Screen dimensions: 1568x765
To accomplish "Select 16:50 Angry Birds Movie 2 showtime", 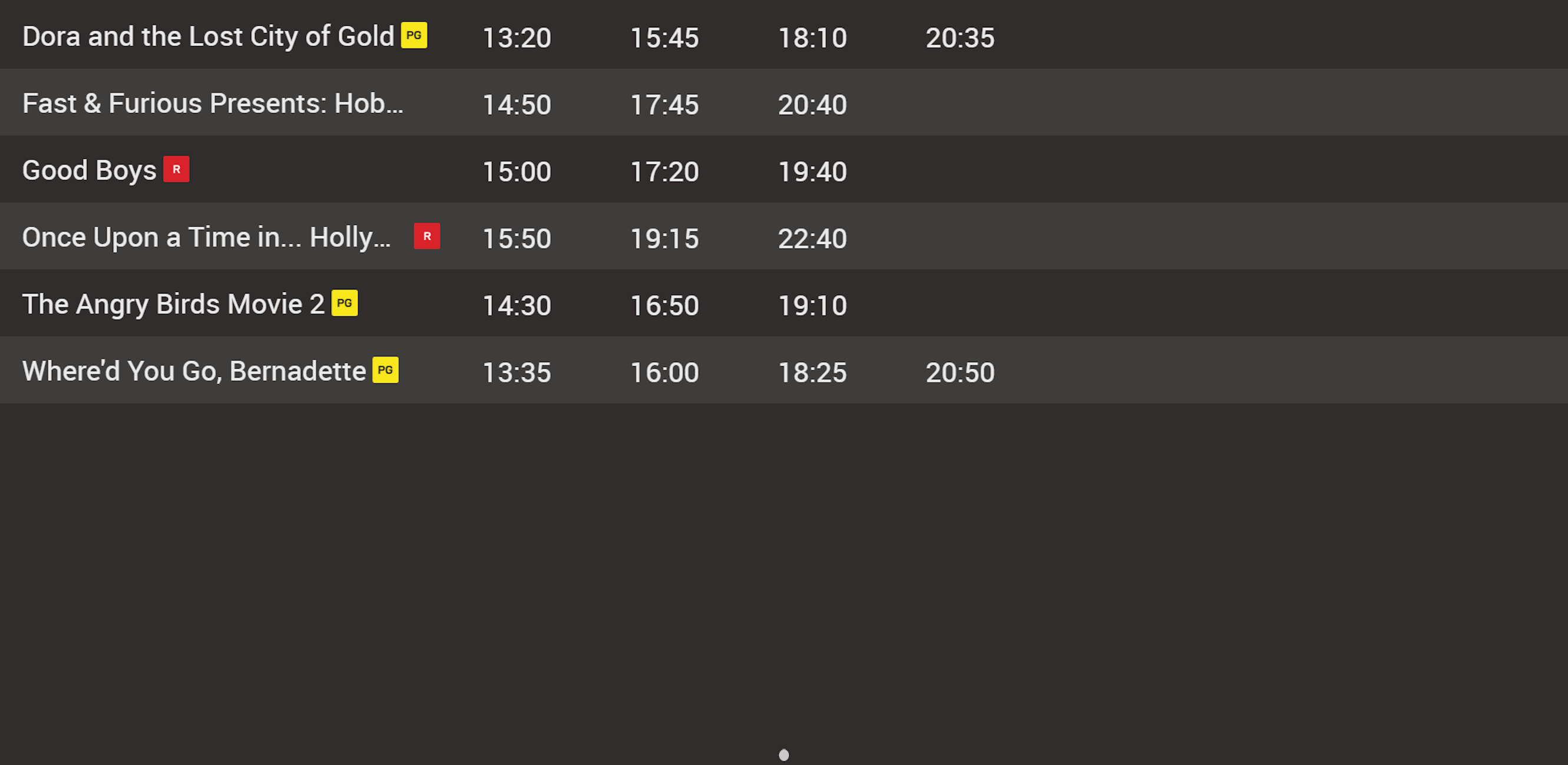I will (x=664, y=306).
